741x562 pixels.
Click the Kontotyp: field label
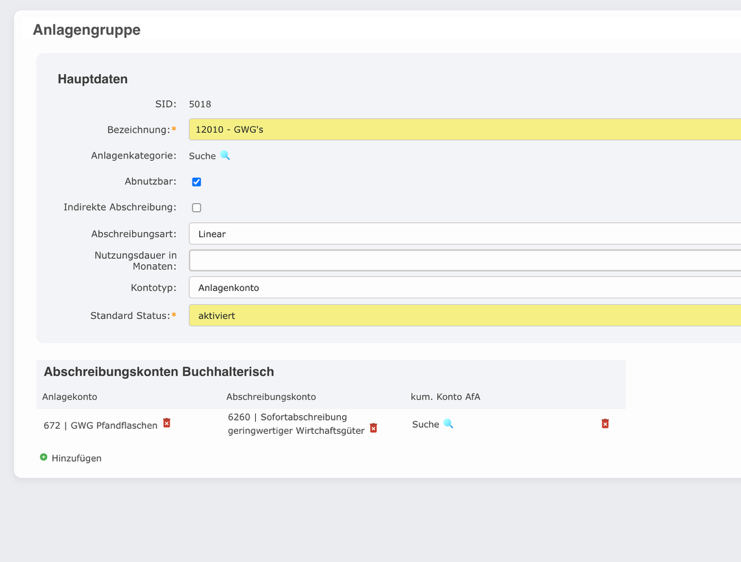154,287
